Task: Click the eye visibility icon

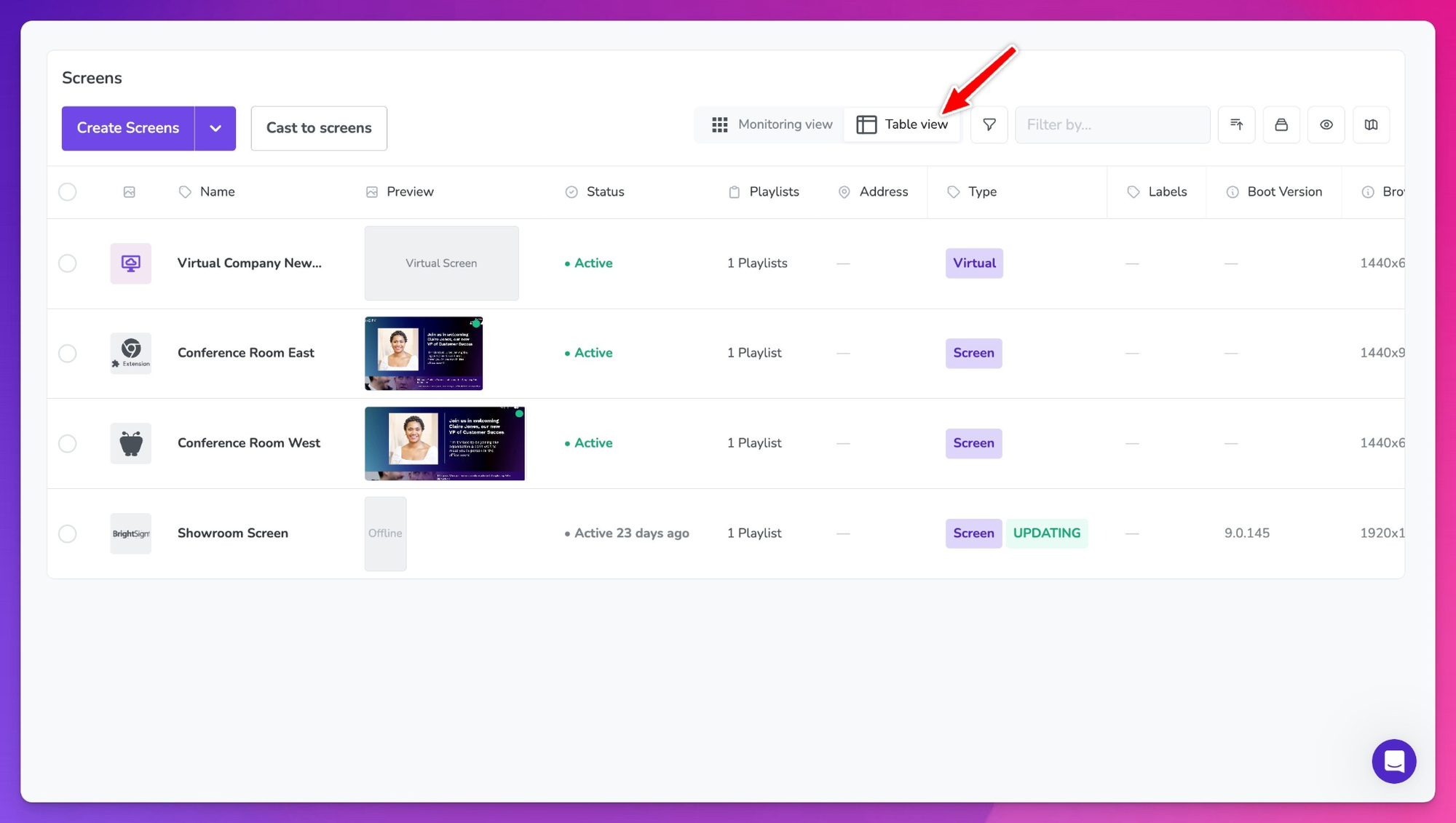Action: (x=1326, y=124)
